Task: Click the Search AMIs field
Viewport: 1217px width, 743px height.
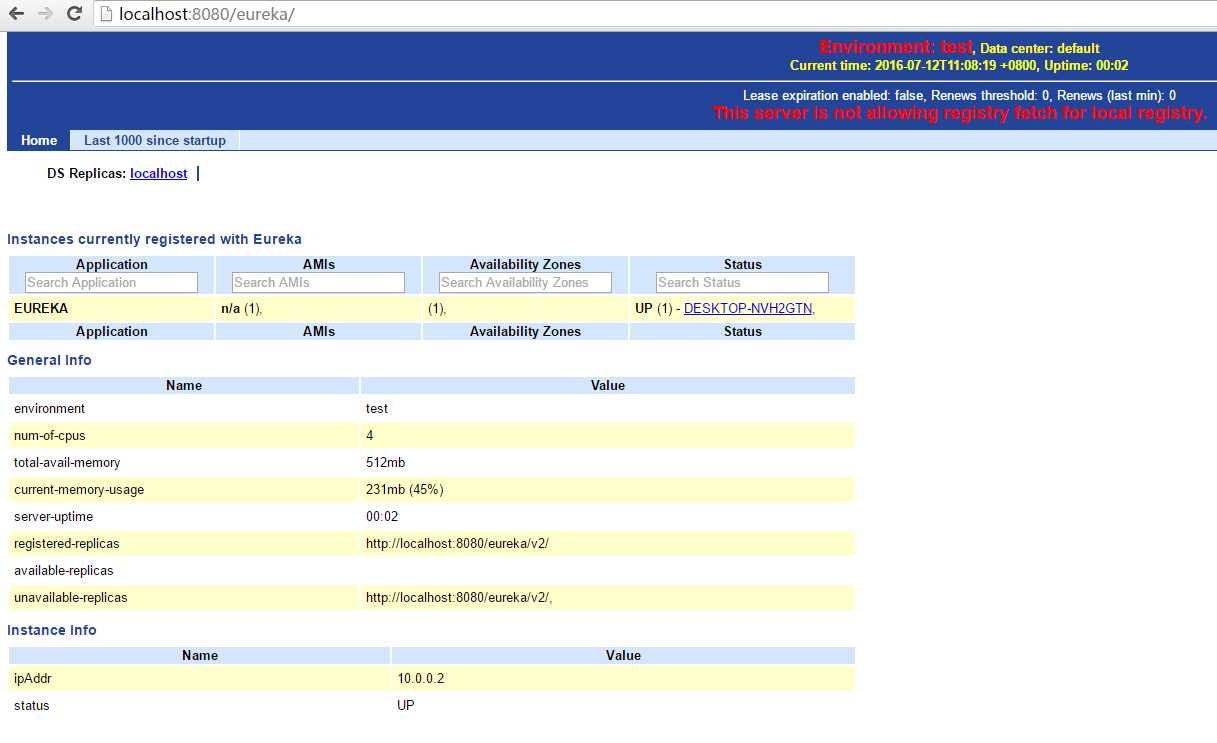Action: click(318, 283)
